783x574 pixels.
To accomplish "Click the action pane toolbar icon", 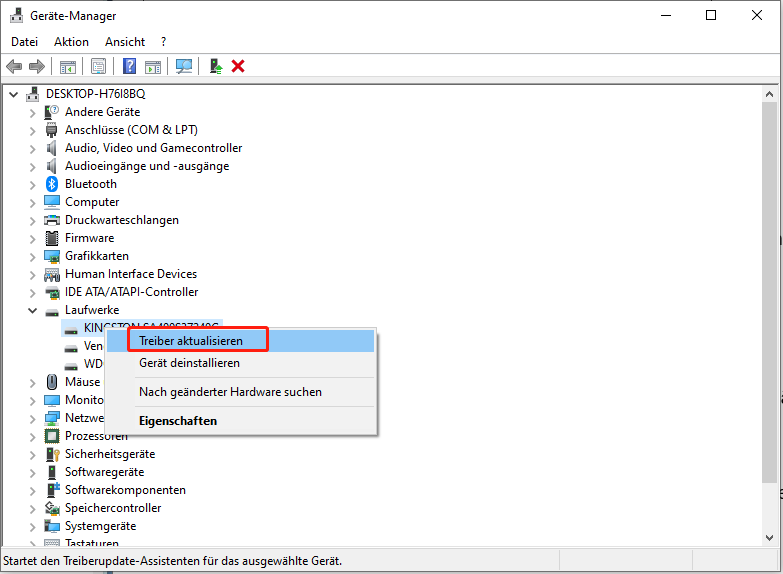I will click(153, 66).
